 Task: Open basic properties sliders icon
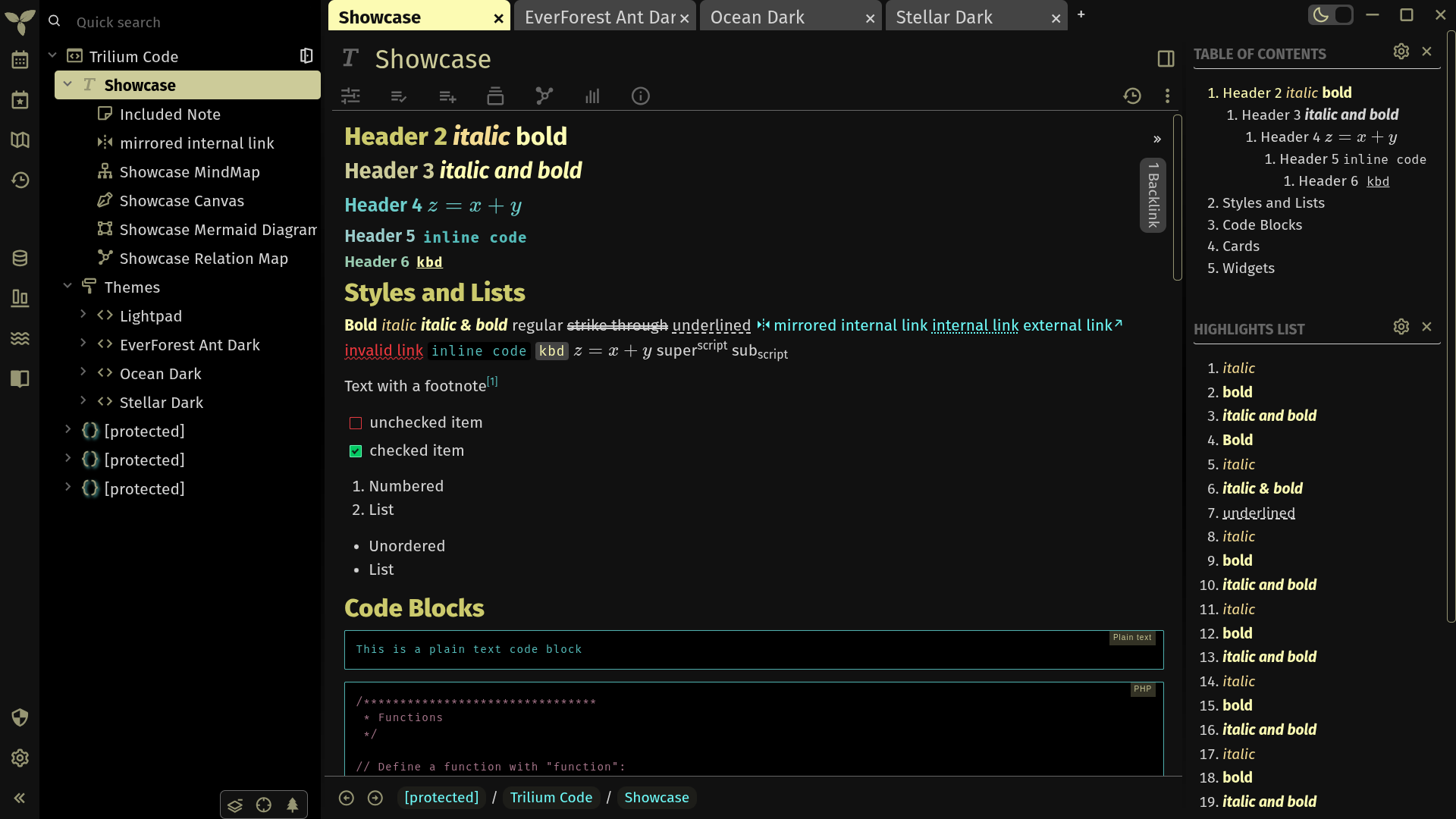pos(350,96)
